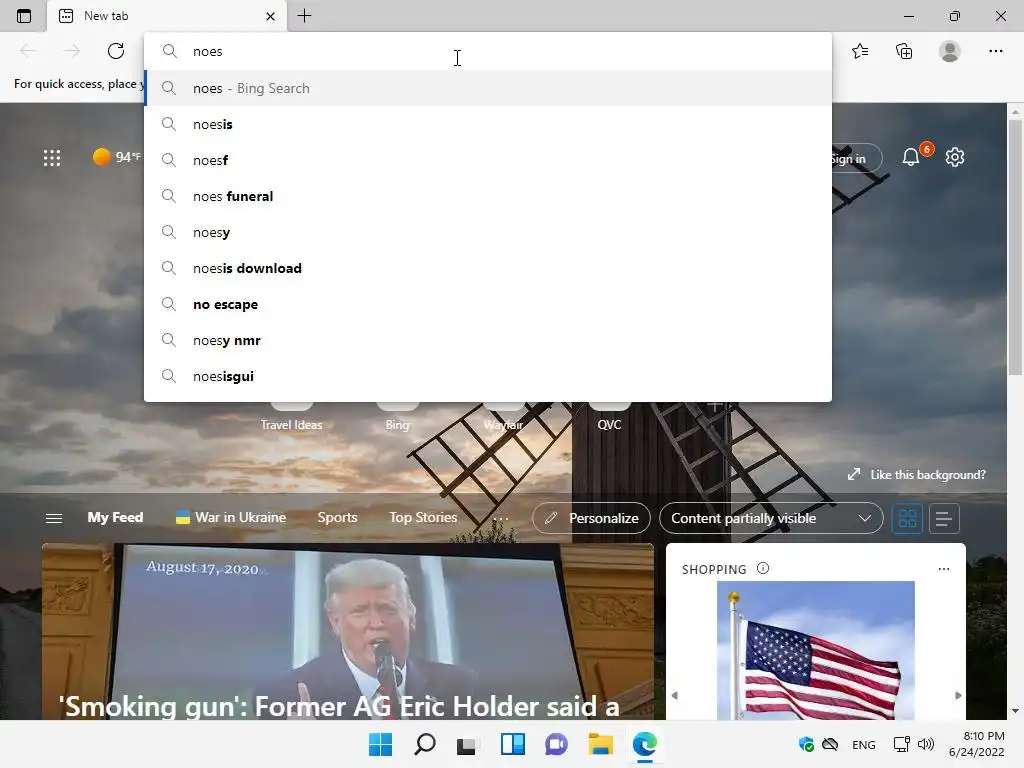The image size is (1024, 768).
Task: Open the feed hamburger menu
Action: click(54, 518)
